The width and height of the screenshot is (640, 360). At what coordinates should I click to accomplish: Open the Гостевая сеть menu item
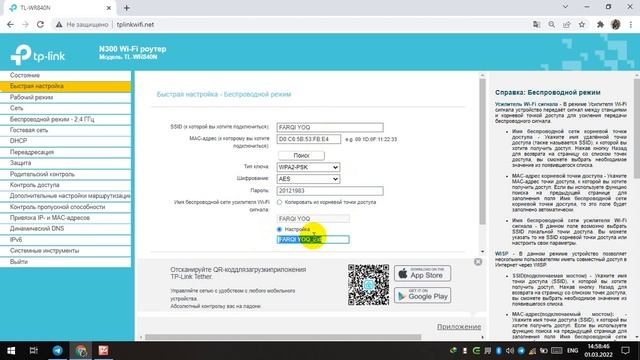65,130
